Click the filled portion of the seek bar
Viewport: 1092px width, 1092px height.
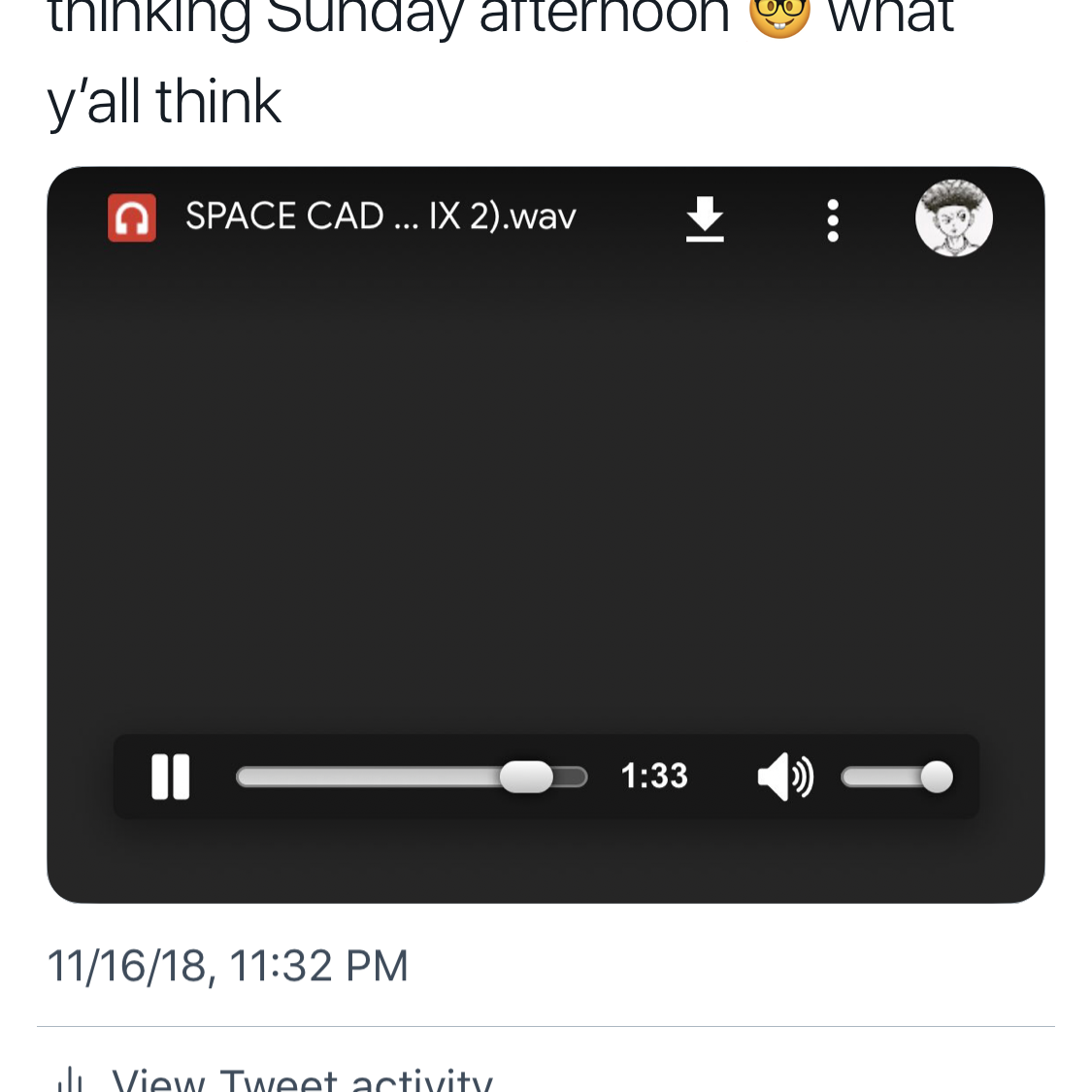pos(369,777)
